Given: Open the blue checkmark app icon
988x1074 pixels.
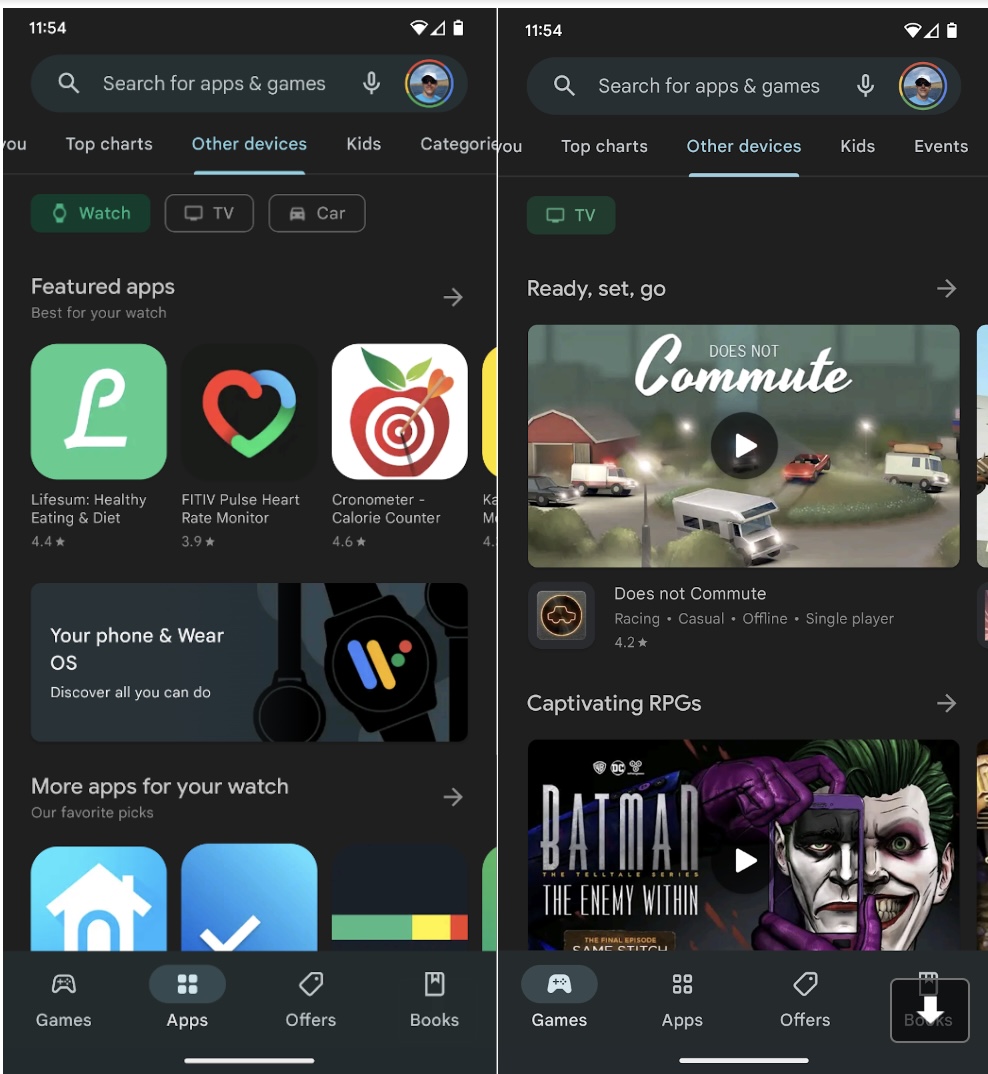Looking at the screenshot, I should (249, 898).
